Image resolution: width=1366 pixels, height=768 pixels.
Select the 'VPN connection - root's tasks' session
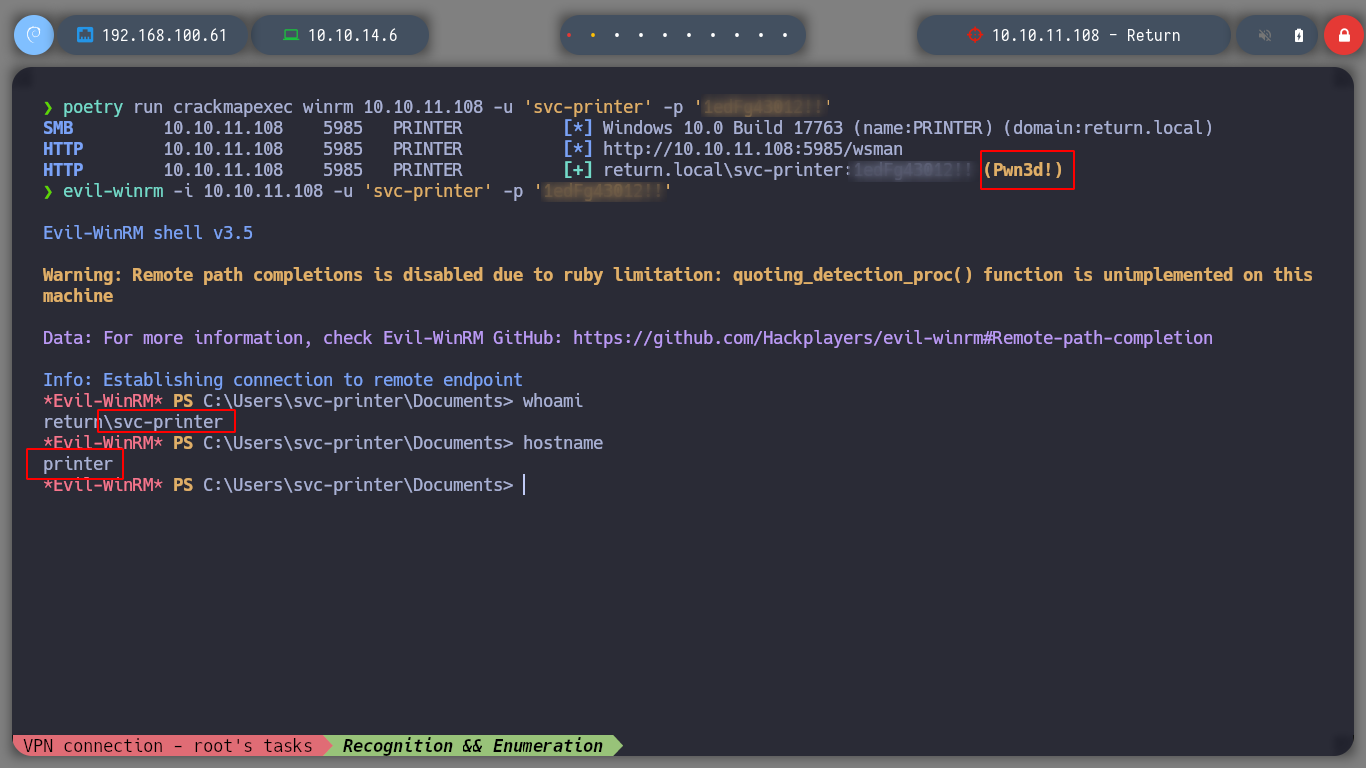pyautogui.click(x=168, y=746)
